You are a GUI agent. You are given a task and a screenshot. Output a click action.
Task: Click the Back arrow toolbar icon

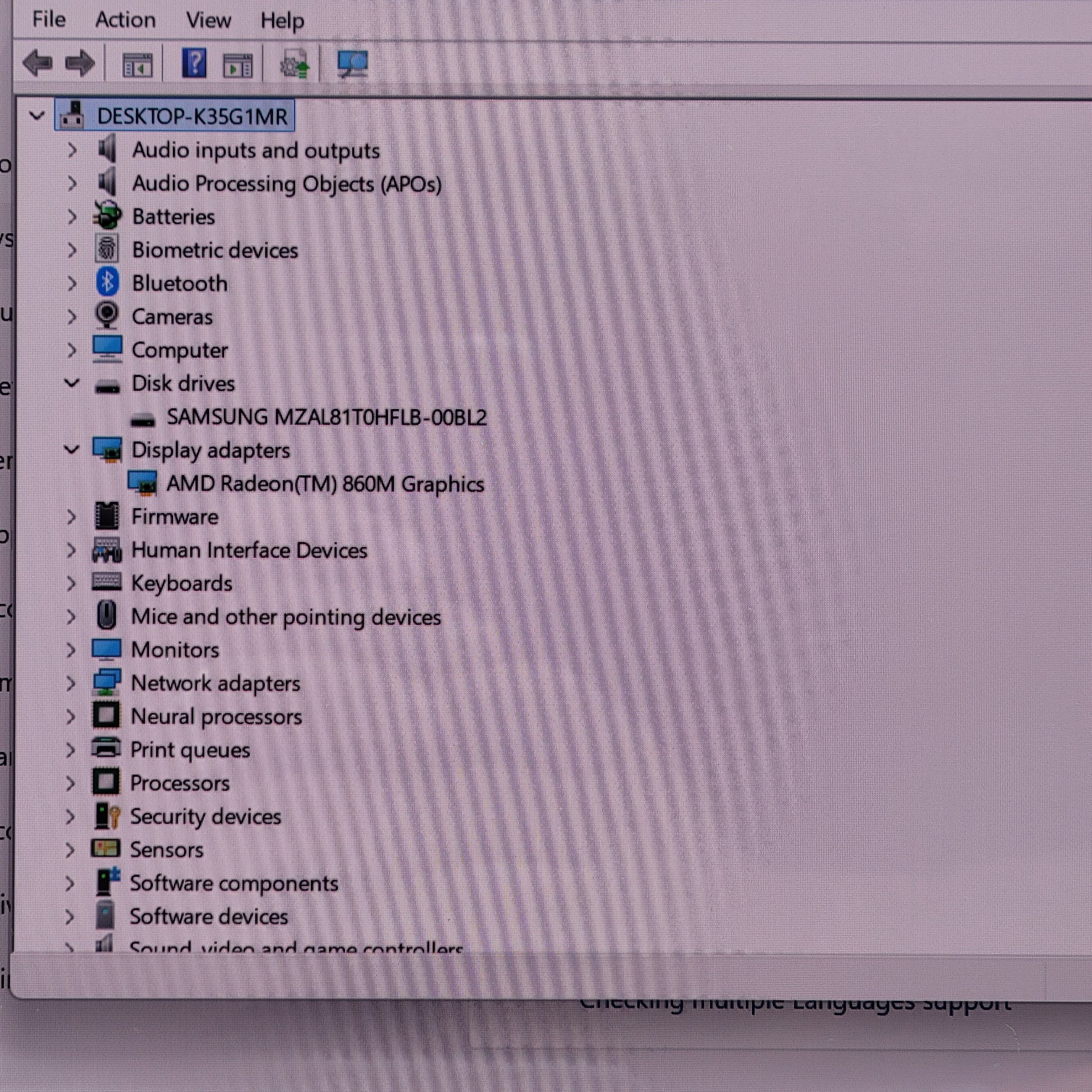pos(38,63)
